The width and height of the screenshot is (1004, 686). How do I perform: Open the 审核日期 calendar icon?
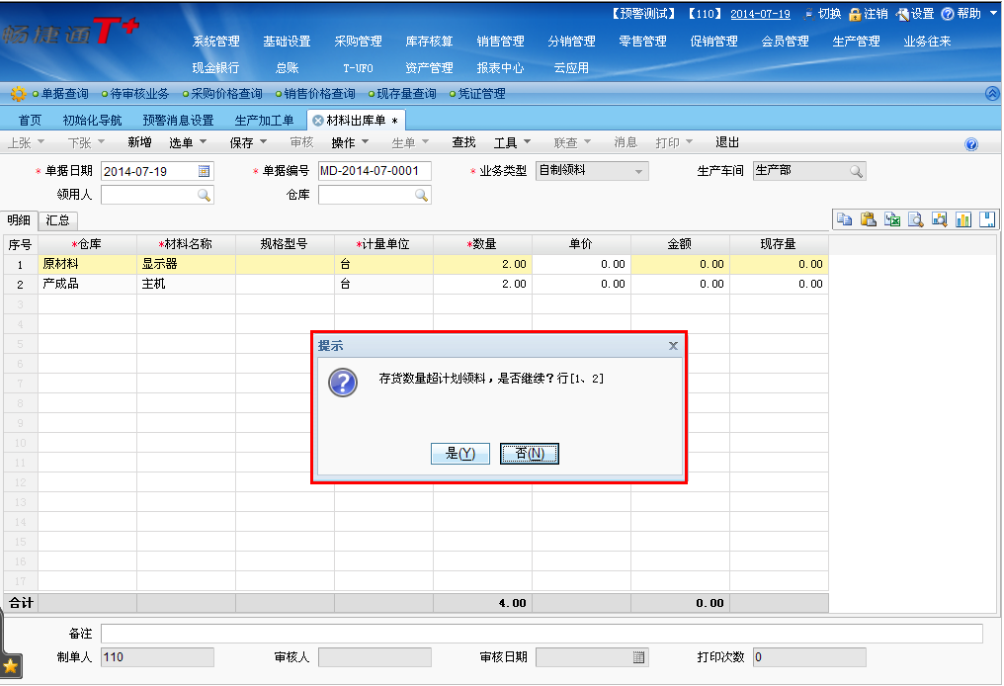point(638,657)
